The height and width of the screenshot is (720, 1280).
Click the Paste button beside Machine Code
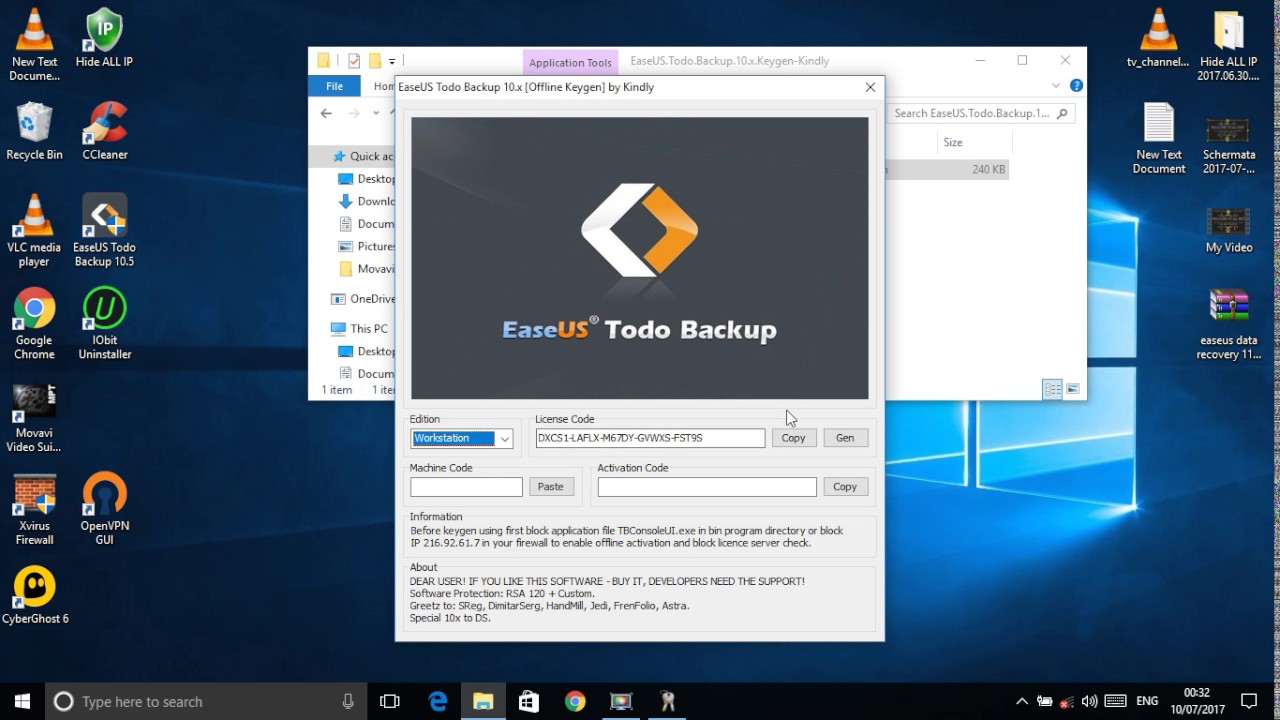pos(550,487)
